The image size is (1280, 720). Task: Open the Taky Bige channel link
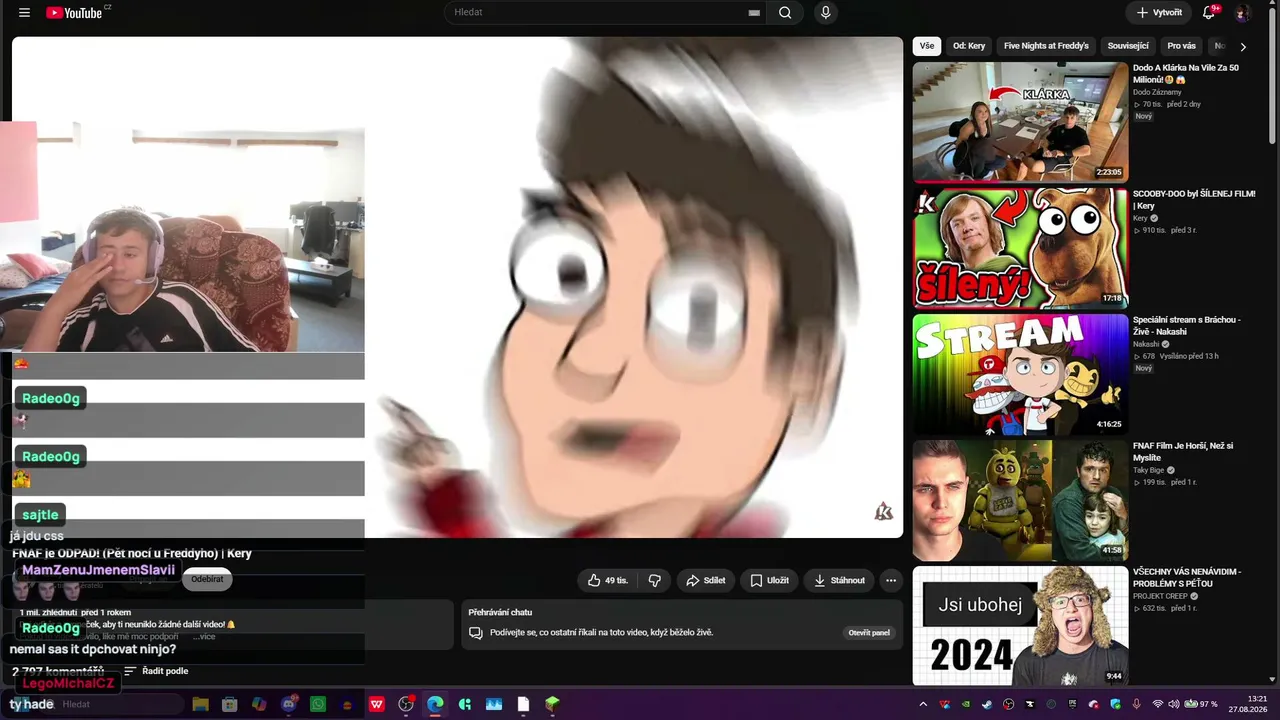click(x=1149, y=470)
